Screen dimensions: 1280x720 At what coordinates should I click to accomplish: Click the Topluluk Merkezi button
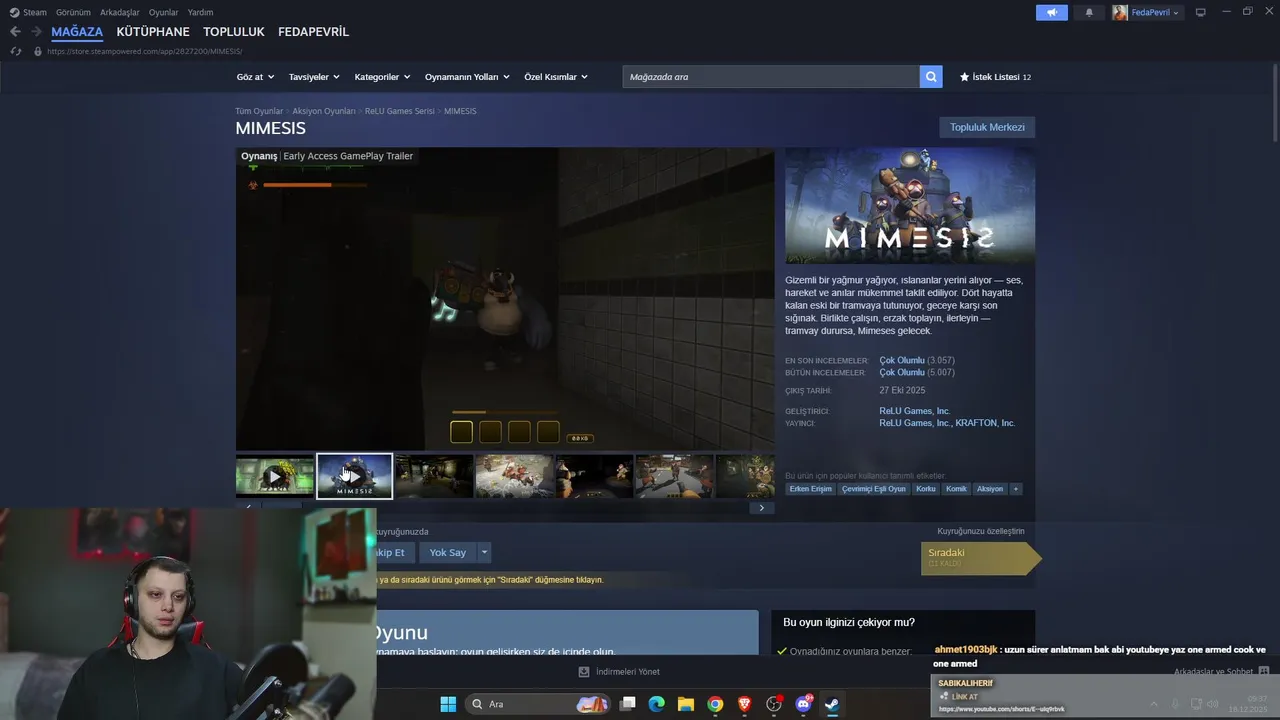pos(987,127)
